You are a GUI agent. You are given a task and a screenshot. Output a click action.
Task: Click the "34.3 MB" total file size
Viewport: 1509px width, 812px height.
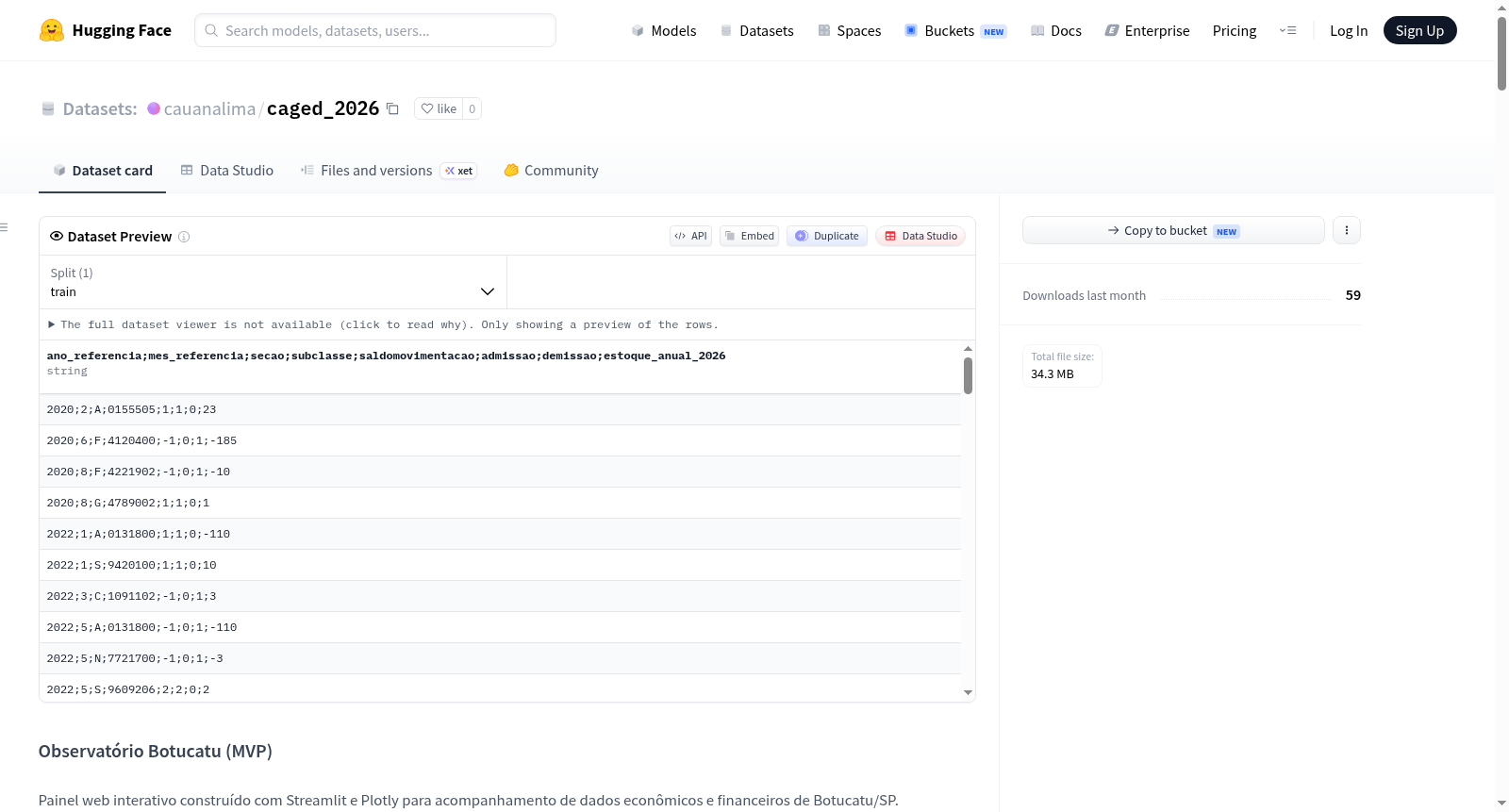coord(1053,374)
